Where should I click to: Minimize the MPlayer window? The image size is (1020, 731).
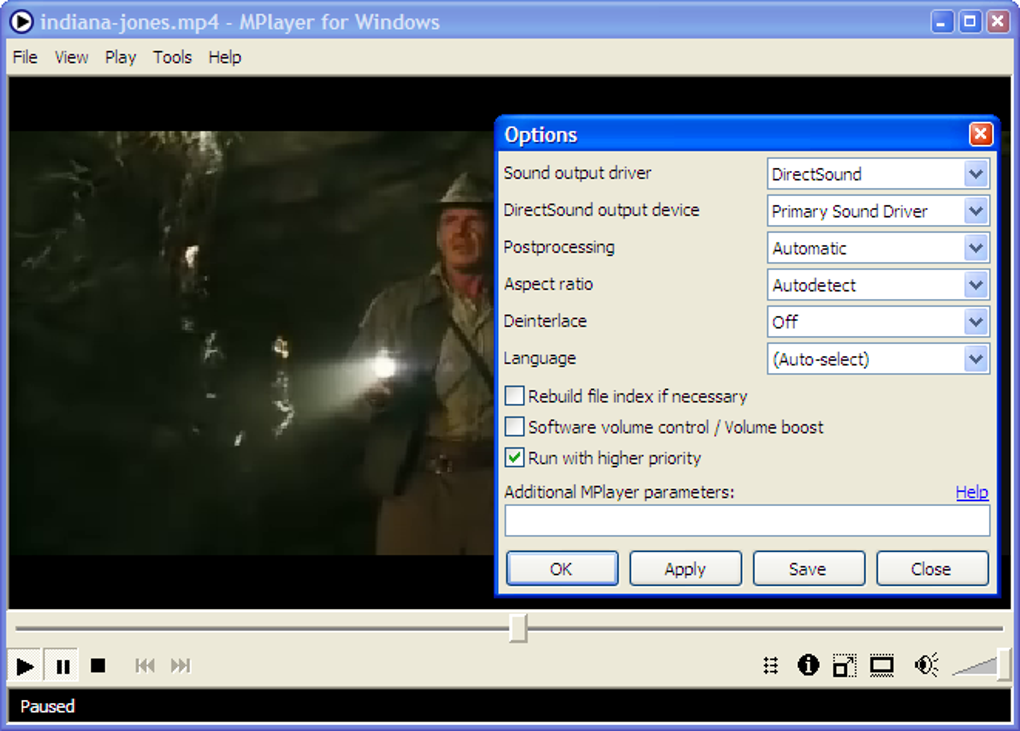pyautogui.click(x=941, y=22)
